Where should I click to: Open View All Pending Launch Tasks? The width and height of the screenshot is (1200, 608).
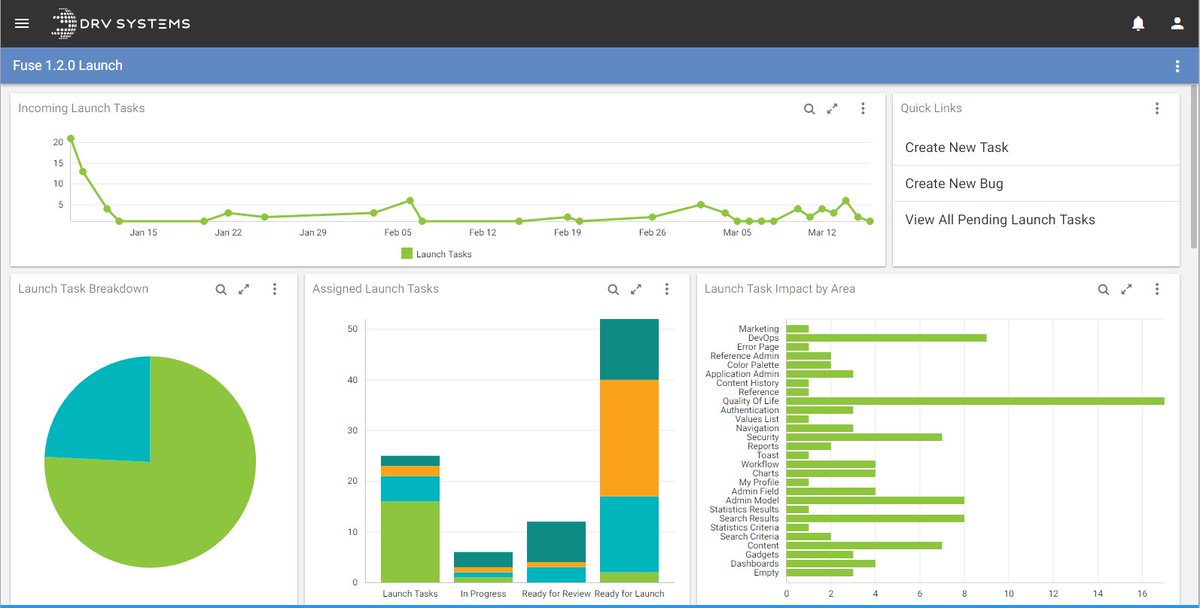[1000, 219]
